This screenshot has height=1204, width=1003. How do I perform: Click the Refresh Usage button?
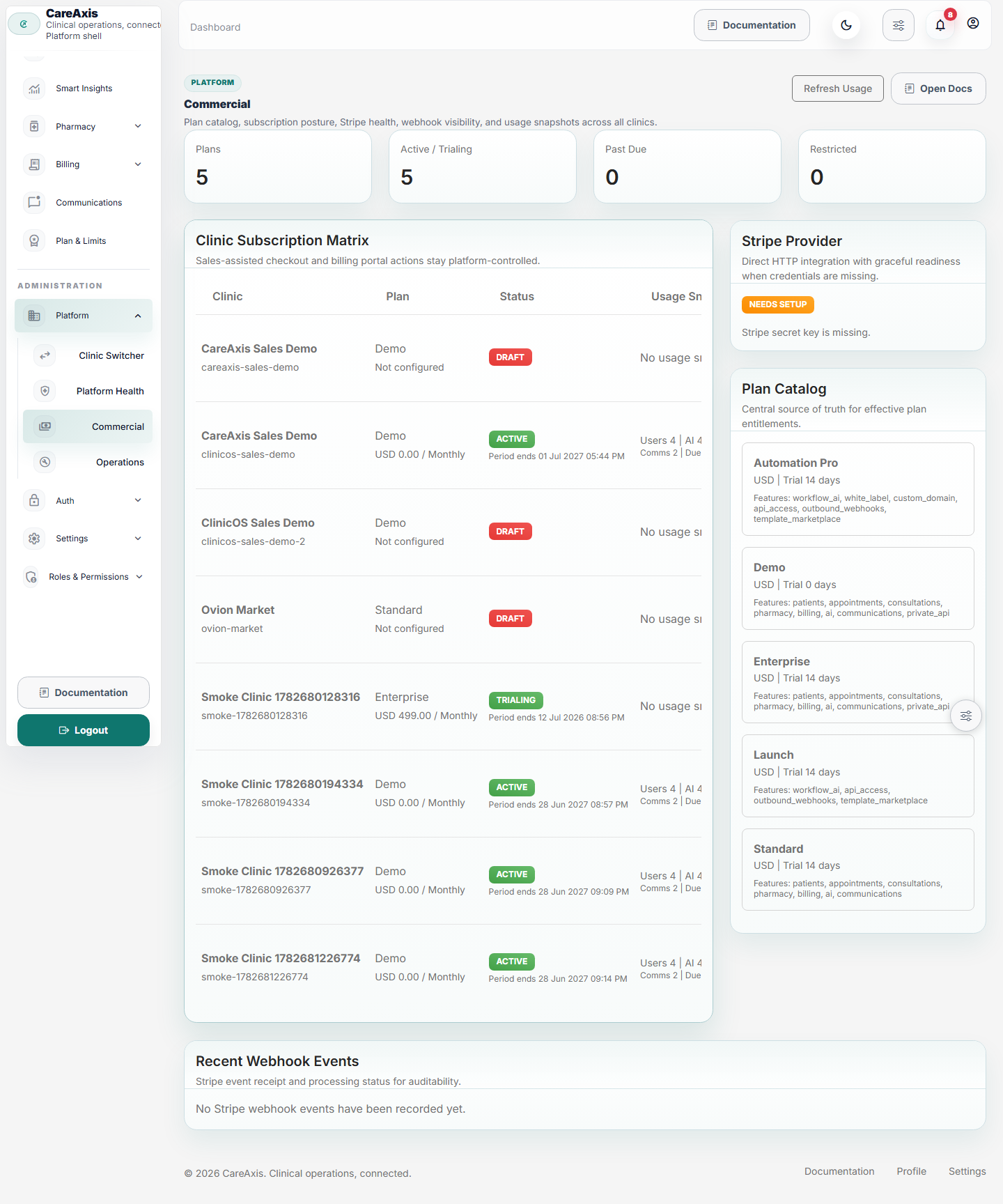[x=838, y=88]
